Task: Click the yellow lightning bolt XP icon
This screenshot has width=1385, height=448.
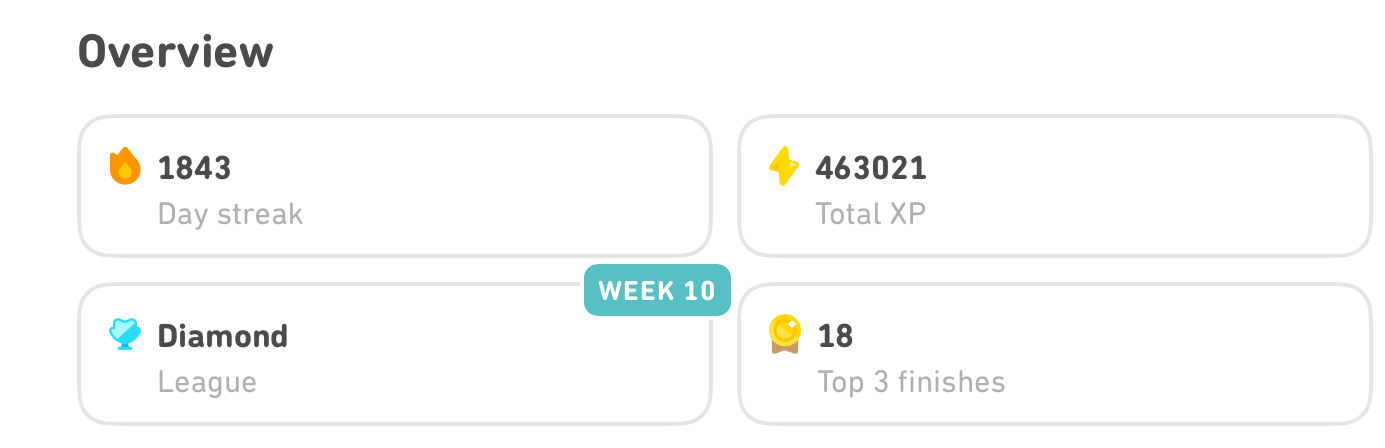Action: (783, 167)
